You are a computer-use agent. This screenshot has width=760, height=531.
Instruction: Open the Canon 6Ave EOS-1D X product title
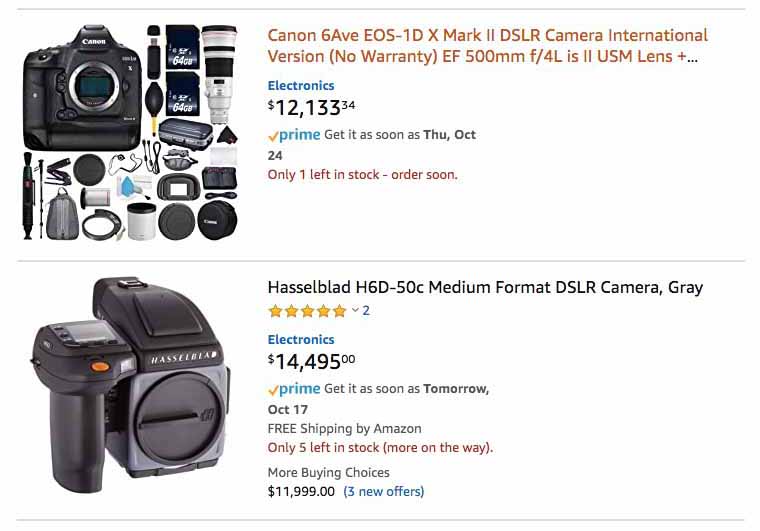pyautogui.click(x=487, y=46)
